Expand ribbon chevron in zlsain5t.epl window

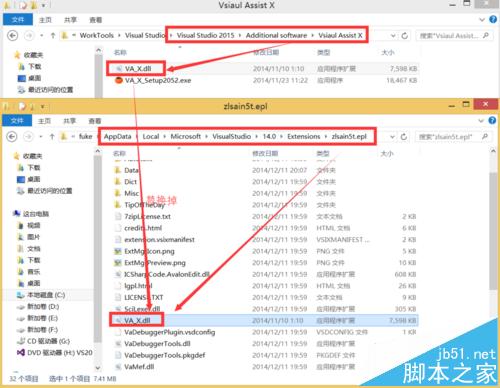click(481, 121)
